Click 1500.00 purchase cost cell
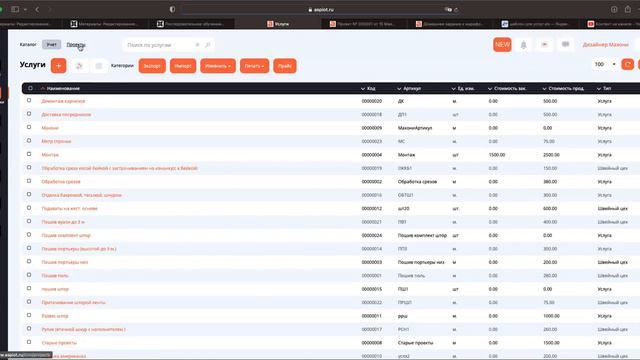Screen dimensions: 640x360 (x=497, y=155)
